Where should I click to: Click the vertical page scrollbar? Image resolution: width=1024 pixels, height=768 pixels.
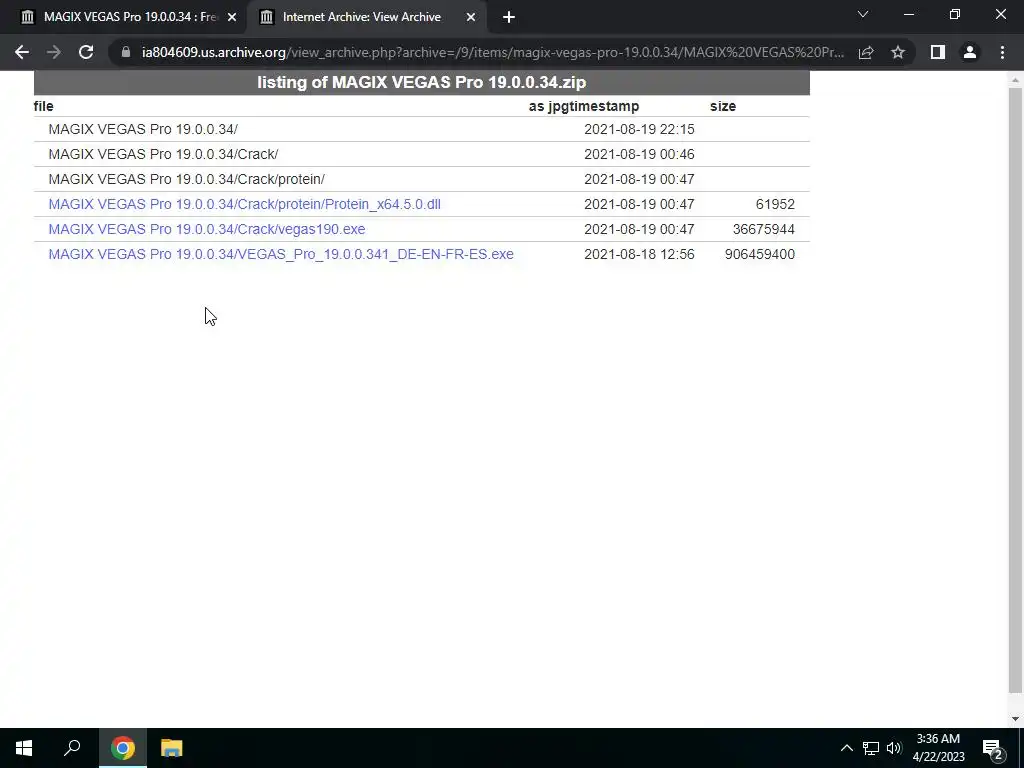pyautogui.click(x=1015, y=389)
